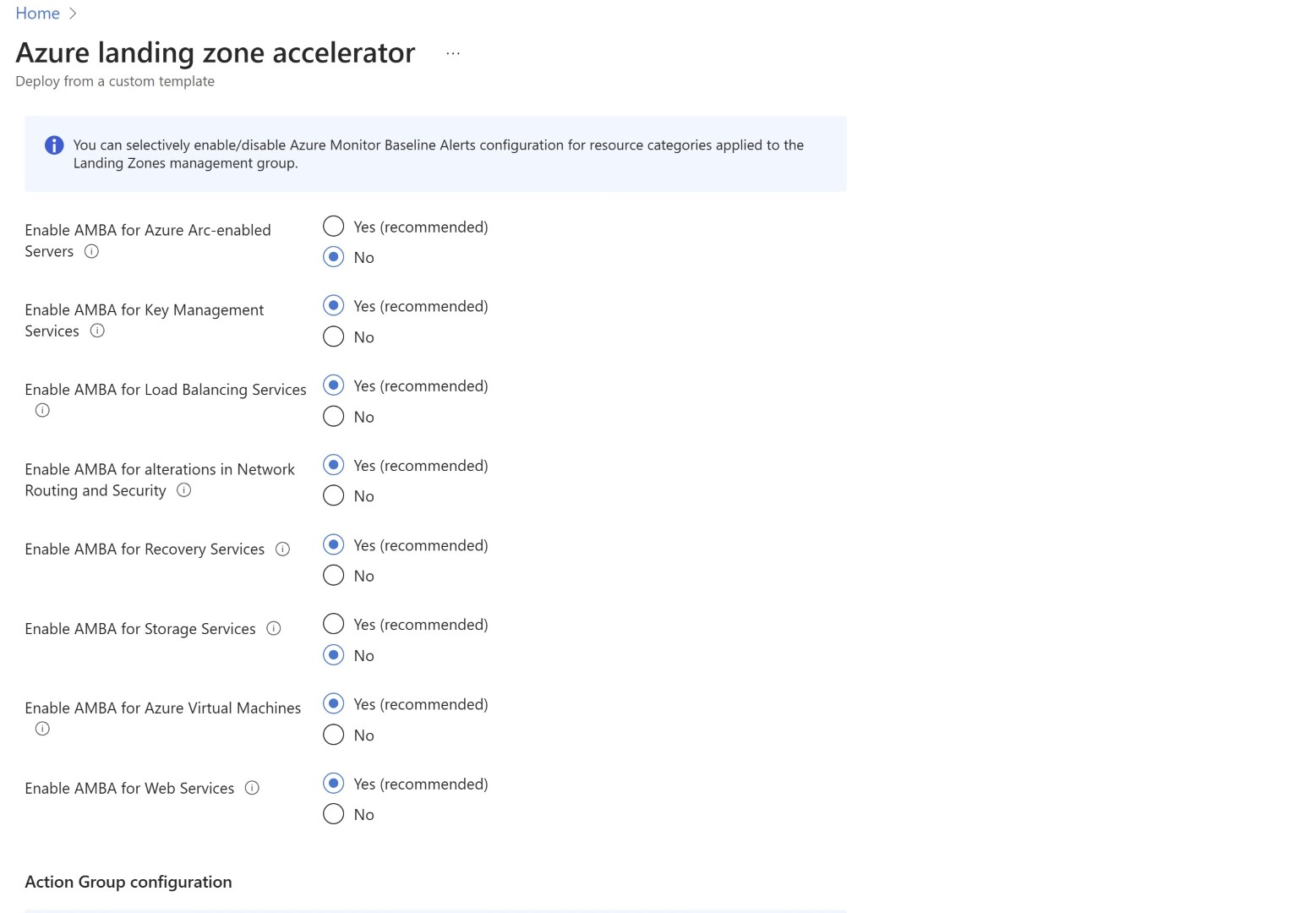Image resolution: width=1316 pixels, height=913 pixels.
Task: Choose No for Load Balancing Services
Action: (334, 416)
